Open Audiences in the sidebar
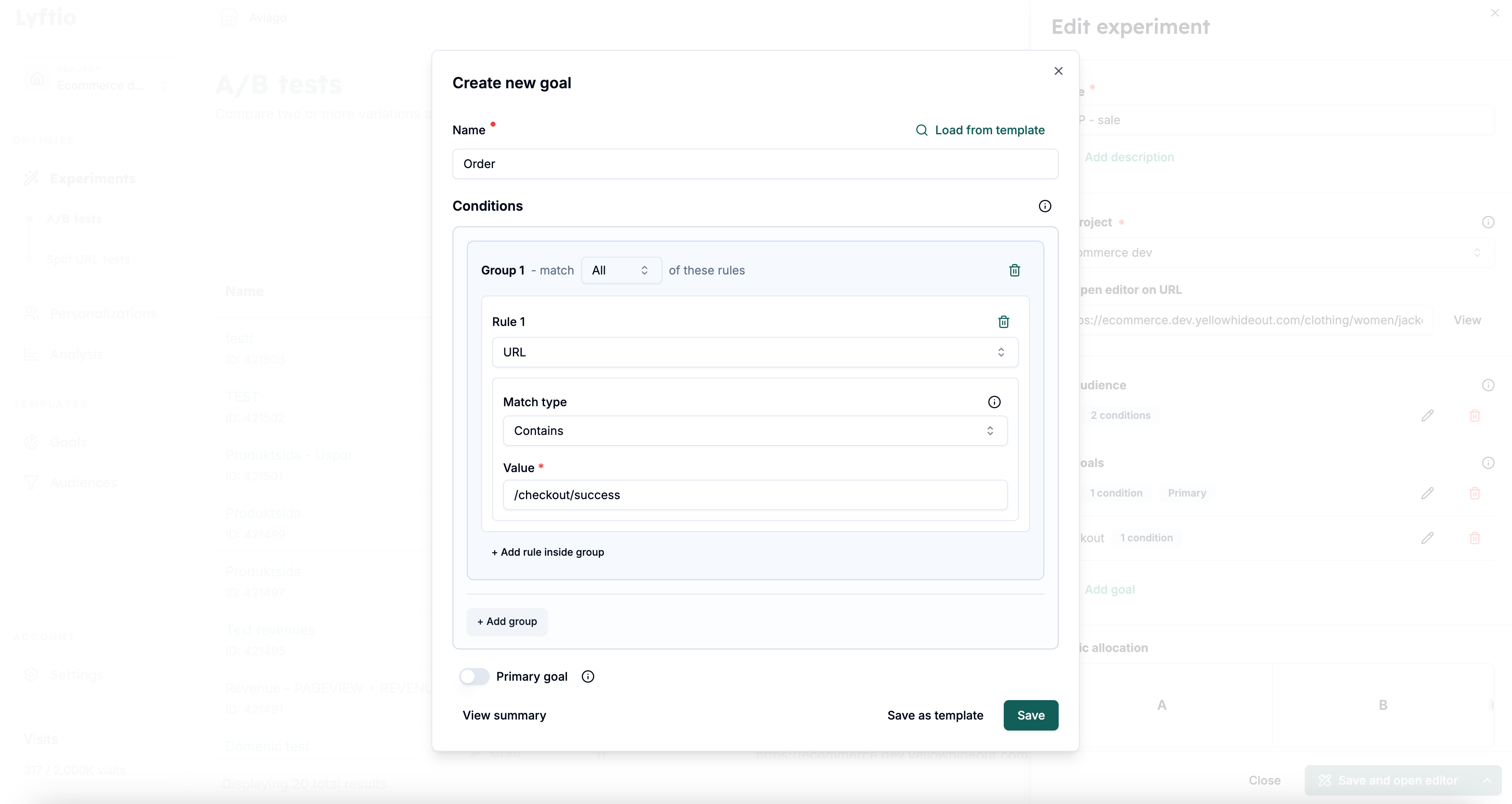This screenshot has height=804, width=1512. coord(83,483)
